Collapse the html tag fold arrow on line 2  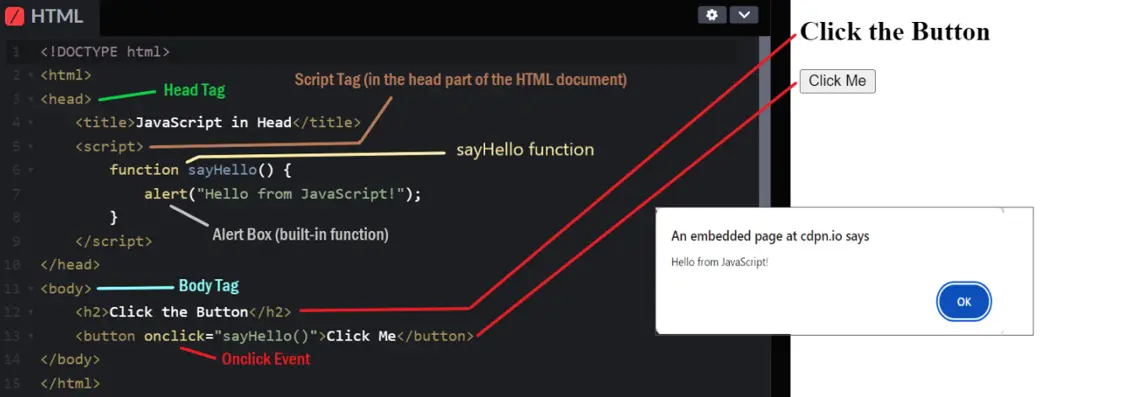30,75
